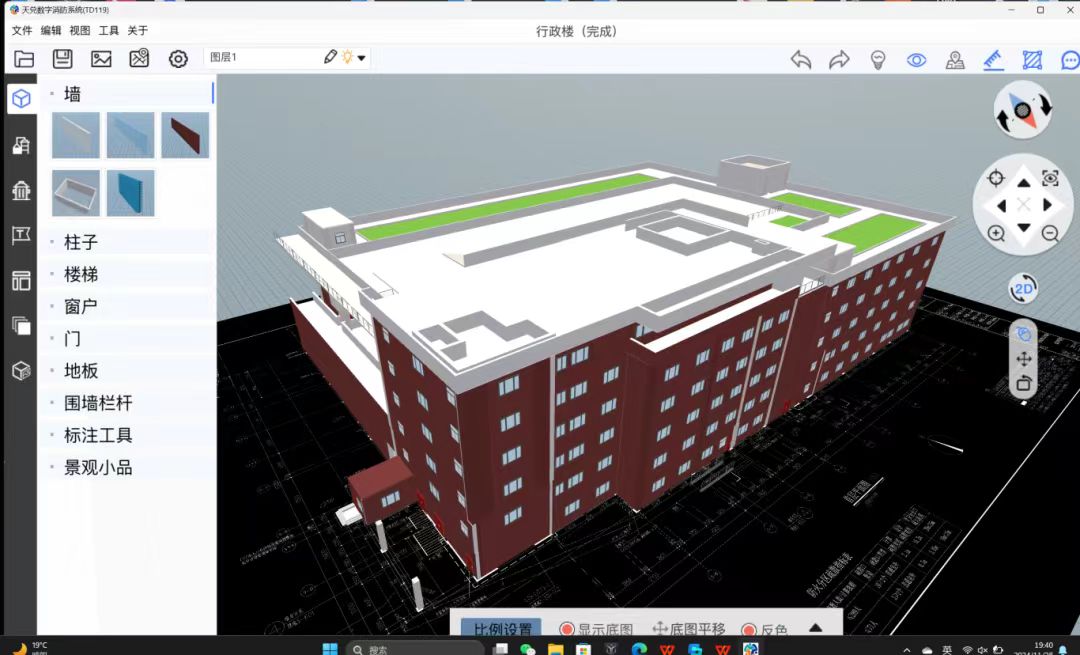Click the 底图平移 button
The height and width of the screenshot is (655, 1080).
[689, 630]
